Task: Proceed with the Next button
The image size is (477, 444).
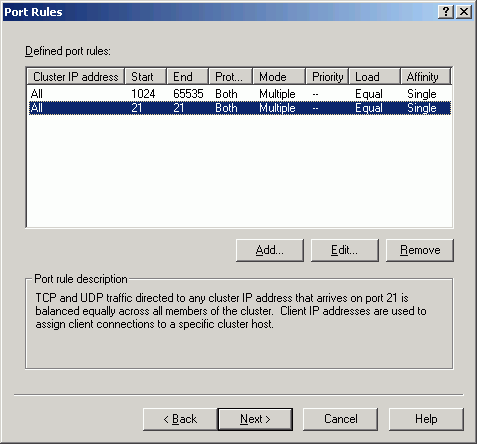Action: pos(255,419)
